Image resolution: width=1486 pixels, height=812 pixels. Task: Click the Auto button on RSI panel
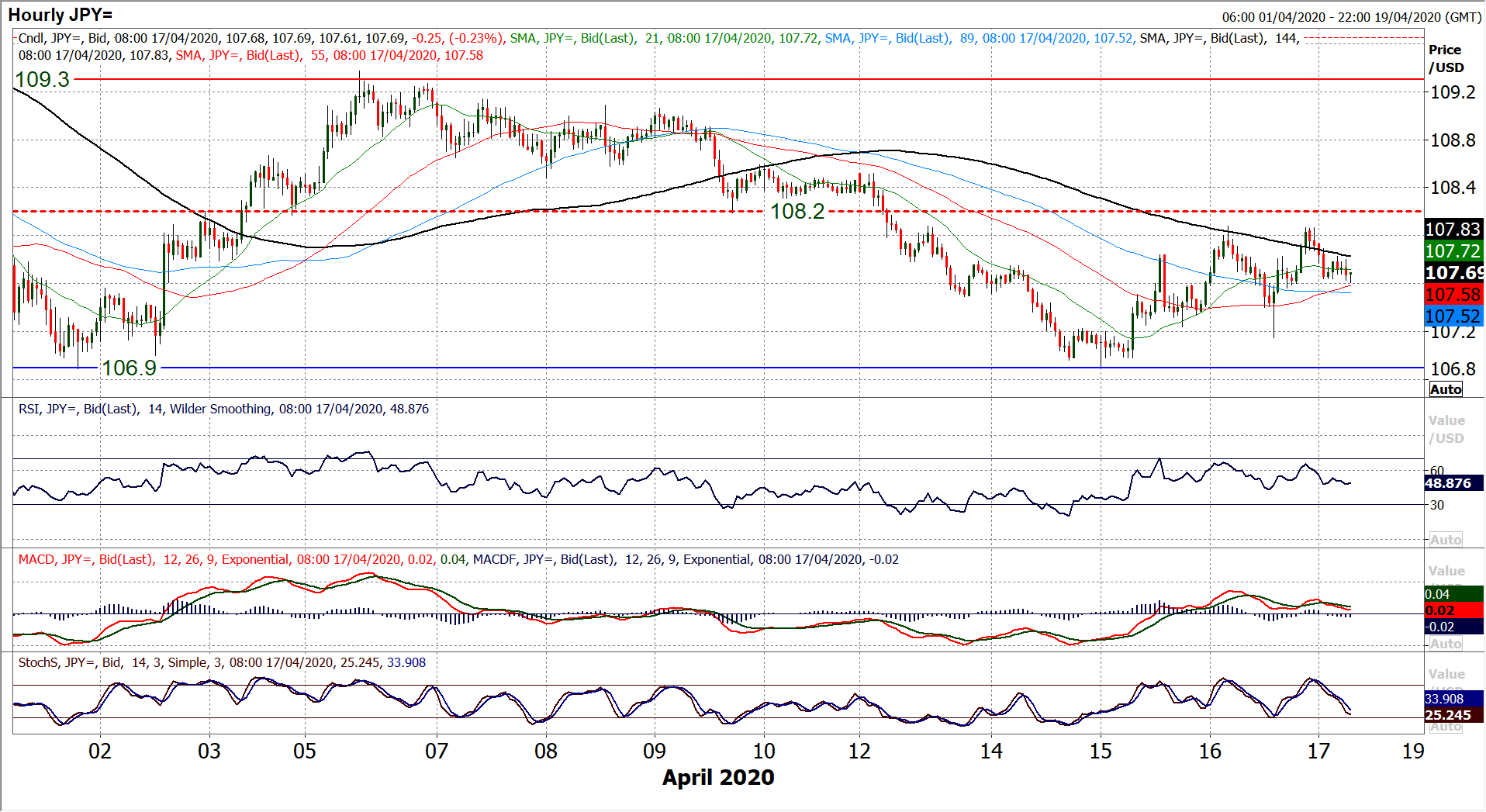click(x=1446, y=540)
